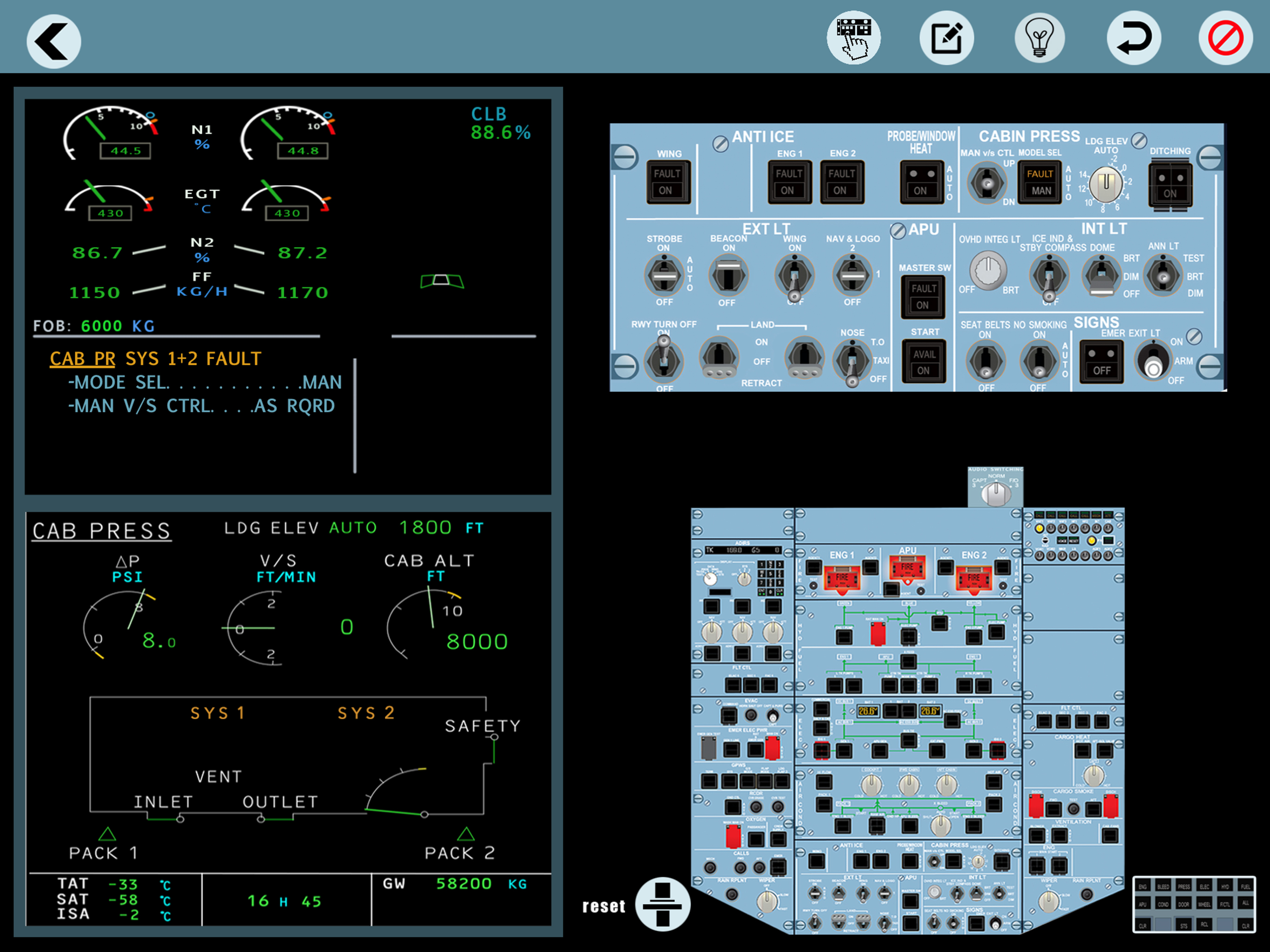Click the ENG 1 FIRE pushbutton on overhead
Screen dimensions: 1270x952
(x=842, y=578)
